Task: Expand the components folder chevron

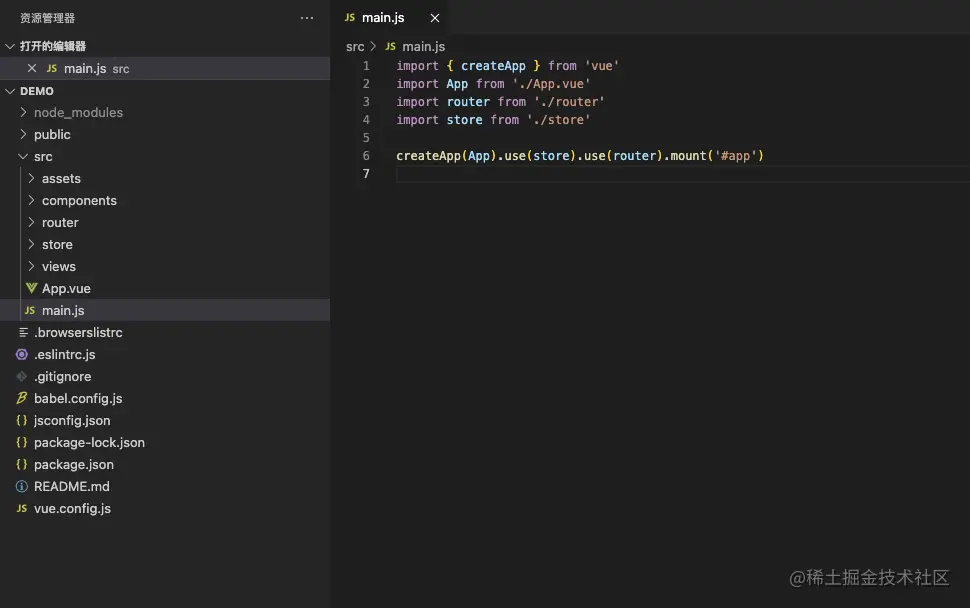Action: [x=31, y=200]
